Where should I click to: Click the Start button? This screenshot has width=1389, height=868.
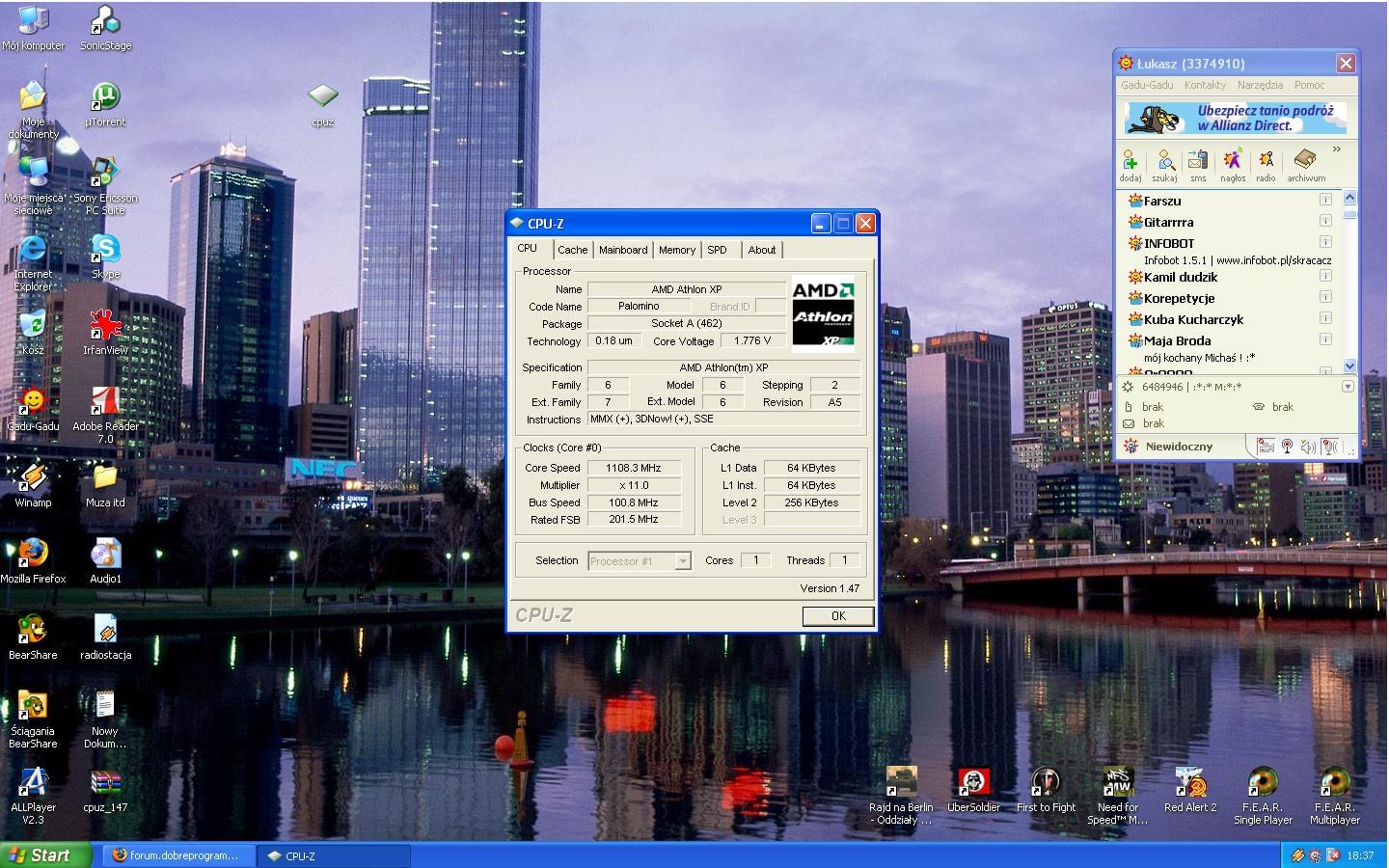click(x=46, y=855)
